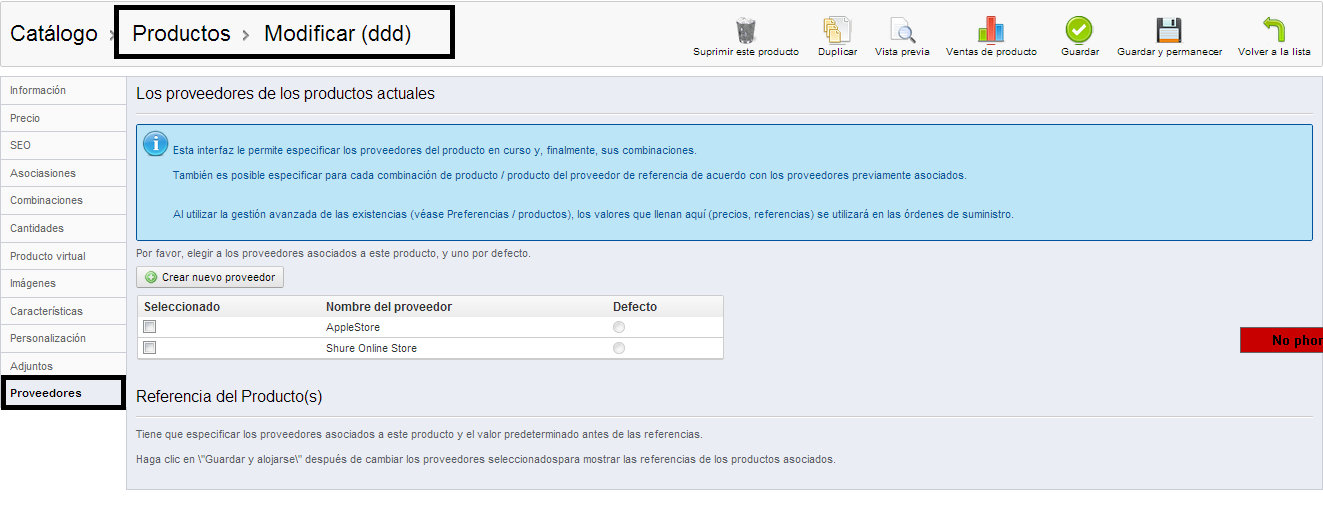The image size is (1323, 516).
Task: Click the blue info icon in notice box
Action: pos(156,144)
